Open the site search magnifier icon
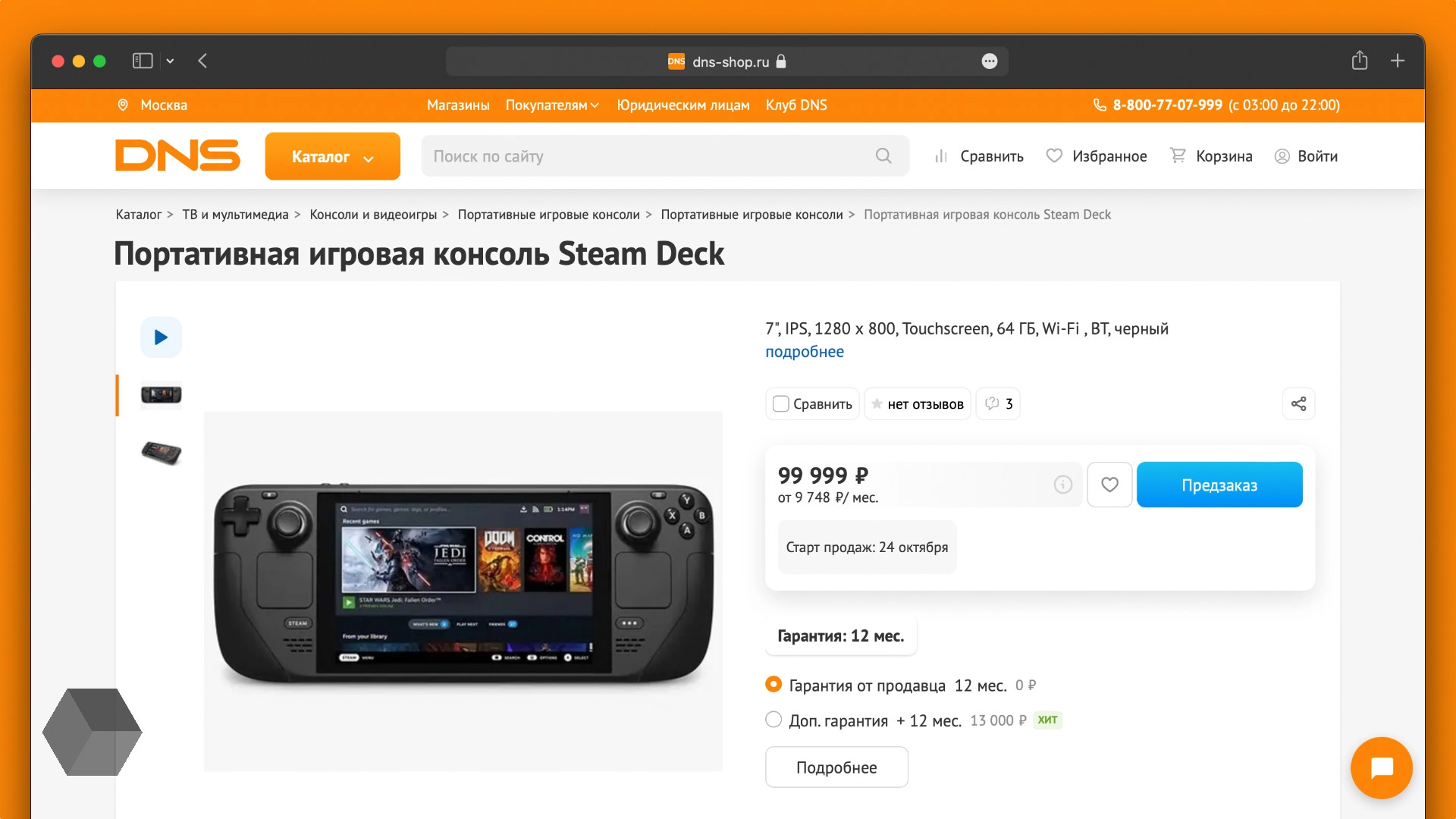1456x819 pixels. [883, 155]
